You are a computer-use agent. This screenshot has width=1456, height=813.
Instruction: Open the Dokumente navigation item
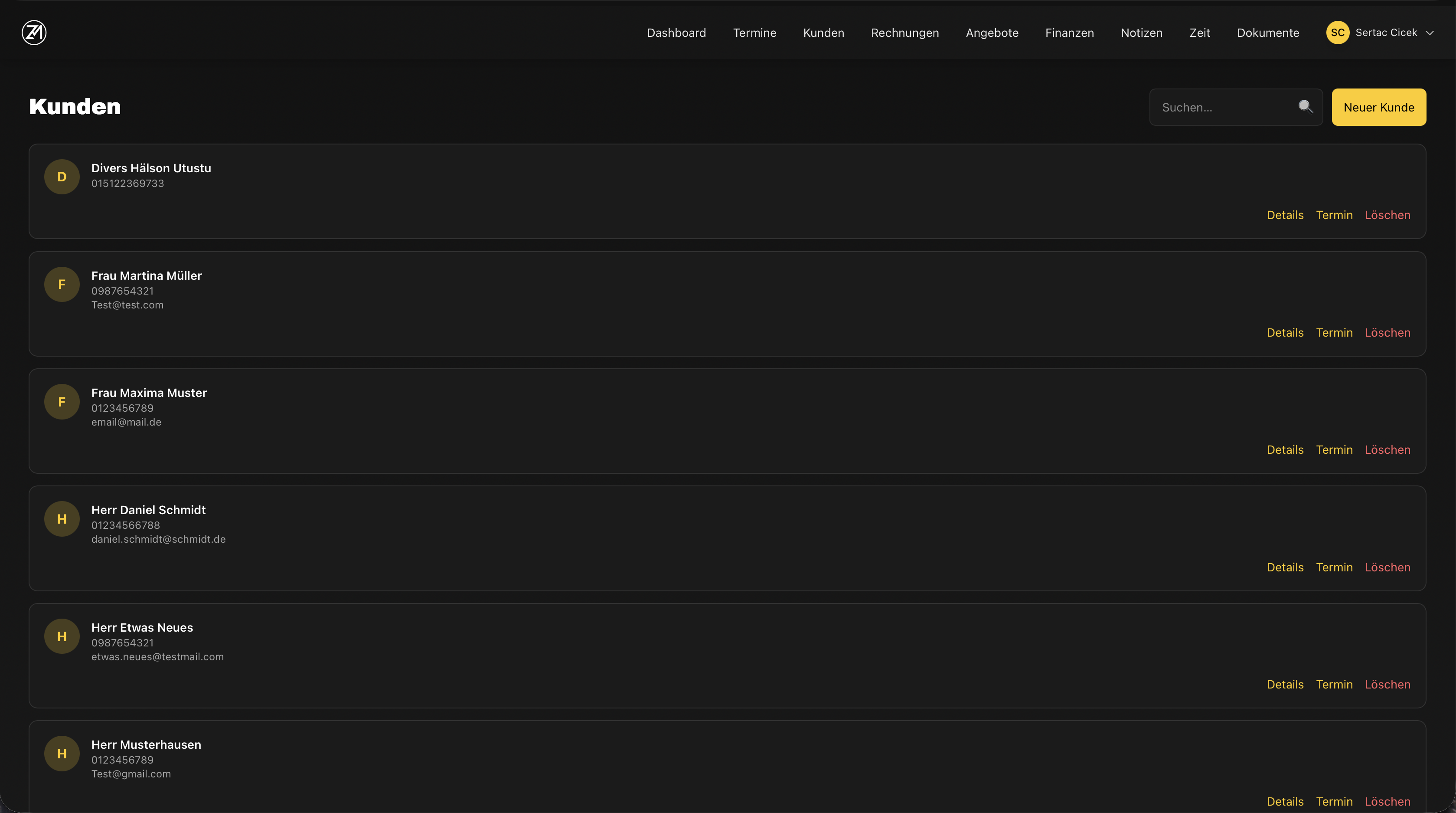coord(1268,33)
